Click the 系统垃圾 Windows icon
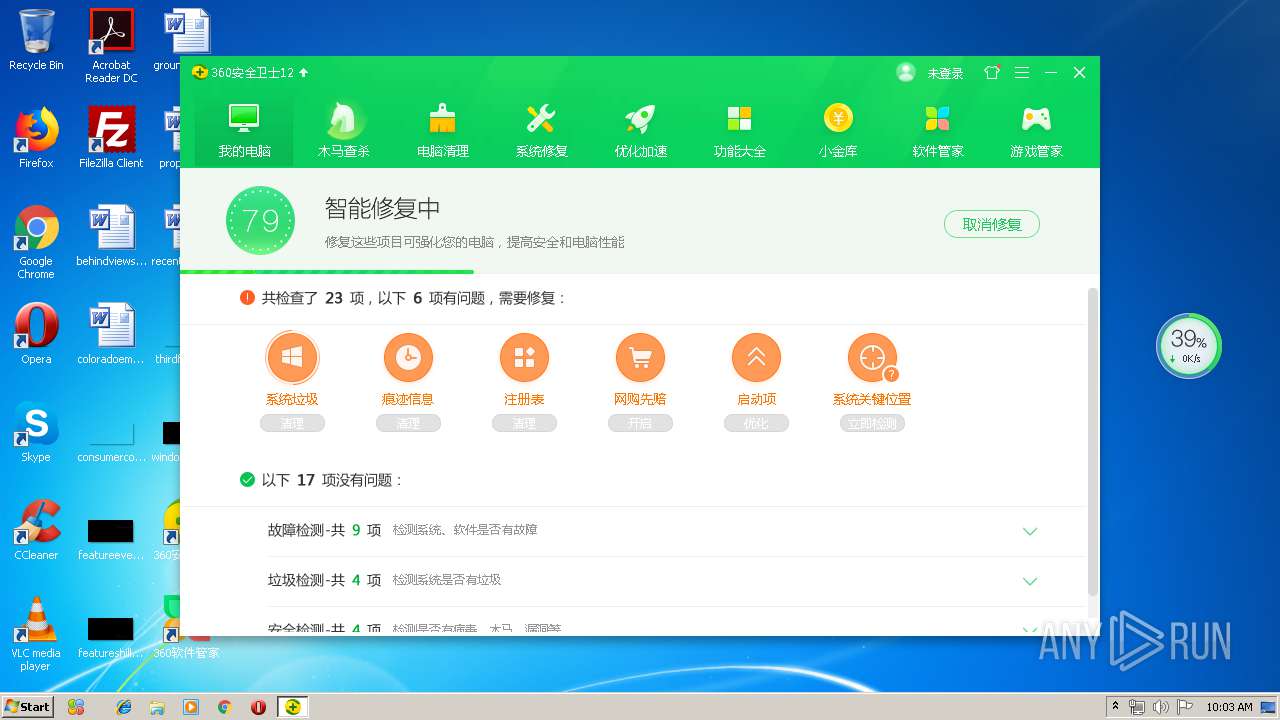 point(292,358)
